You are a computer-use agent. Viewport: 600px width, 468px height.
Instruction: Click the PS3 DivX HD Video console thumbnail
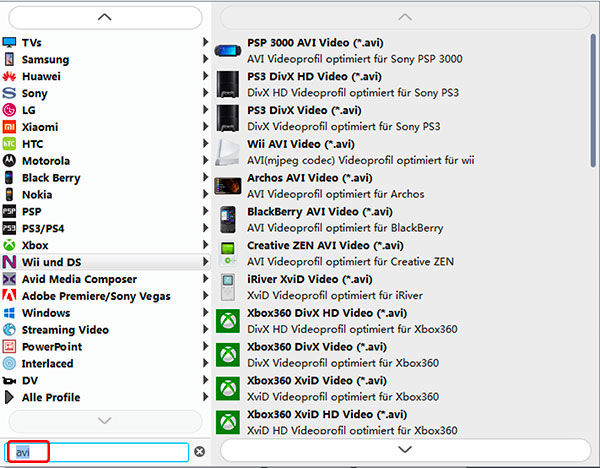pos(228,84)
